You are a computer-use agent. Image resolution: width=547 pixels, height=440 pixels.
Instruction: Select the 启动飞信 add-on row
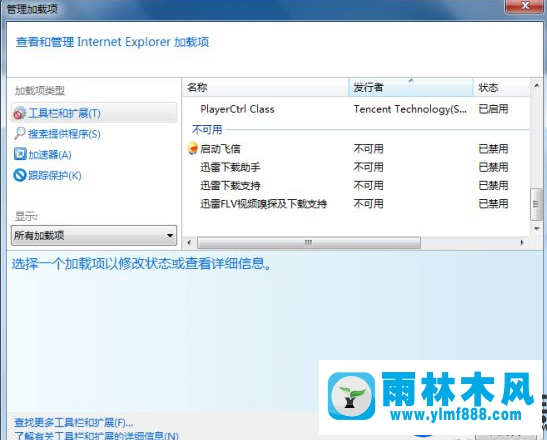(355, 149)
